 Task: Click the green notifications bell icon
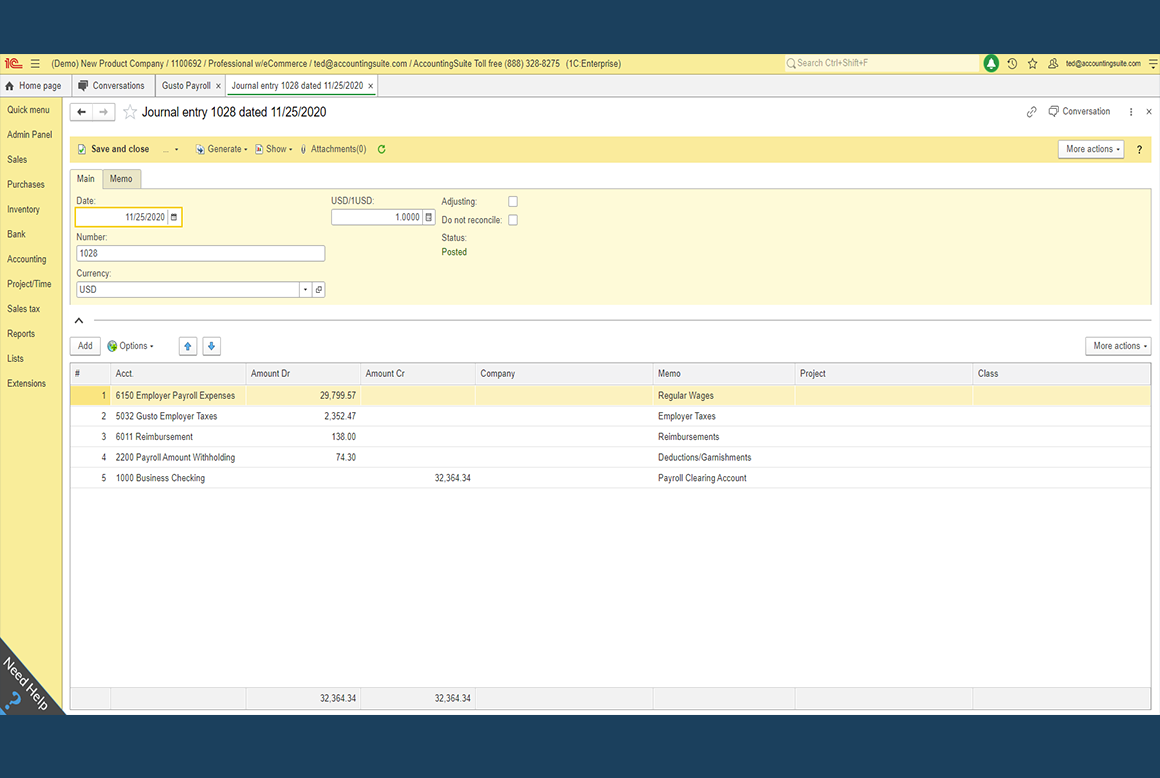991,64
